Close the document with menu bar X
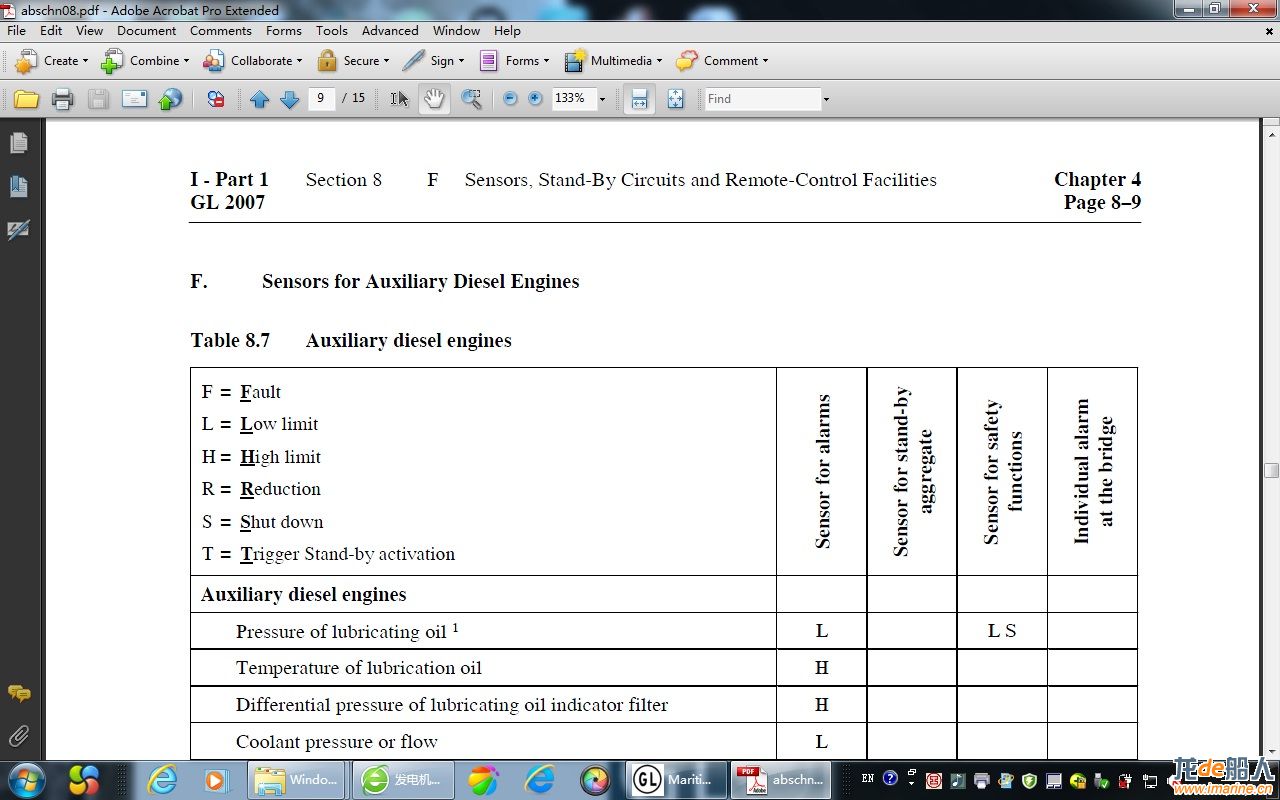This screenshot has width=1280, height=800. click(x=1270, y=31)
